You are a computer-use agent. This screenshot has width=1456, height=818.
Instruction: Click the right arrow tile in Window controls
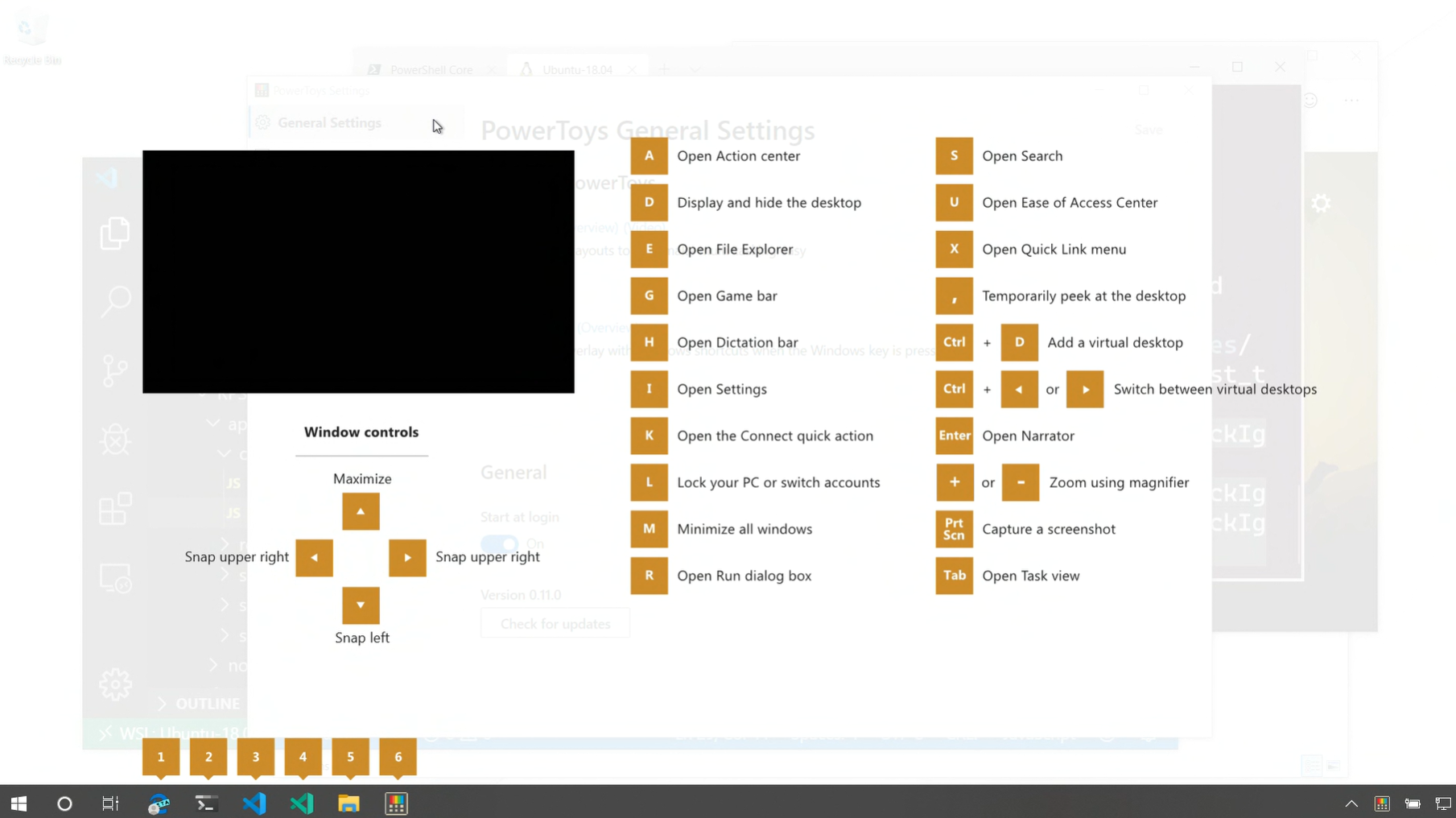point(407,557)
